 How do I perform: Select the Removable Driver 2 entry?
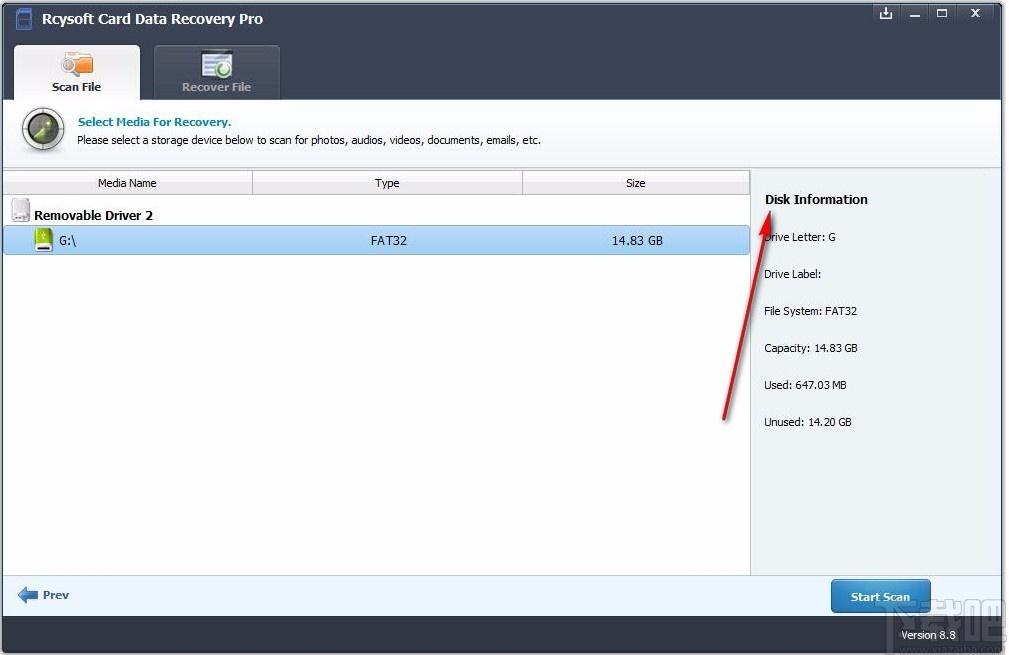click(93, 216)
